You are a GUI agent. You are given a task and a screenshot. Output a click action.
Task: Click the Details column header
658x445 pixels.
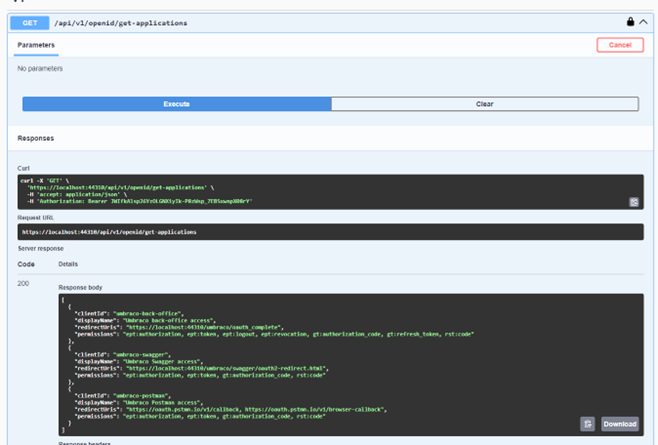68,264
